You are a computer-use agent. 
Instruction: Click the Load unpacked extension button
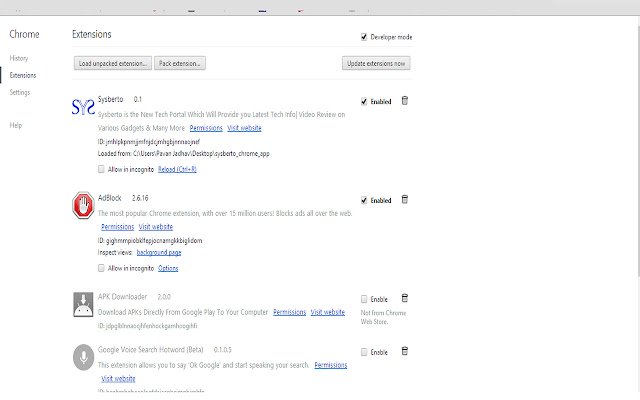pos(113,63)
